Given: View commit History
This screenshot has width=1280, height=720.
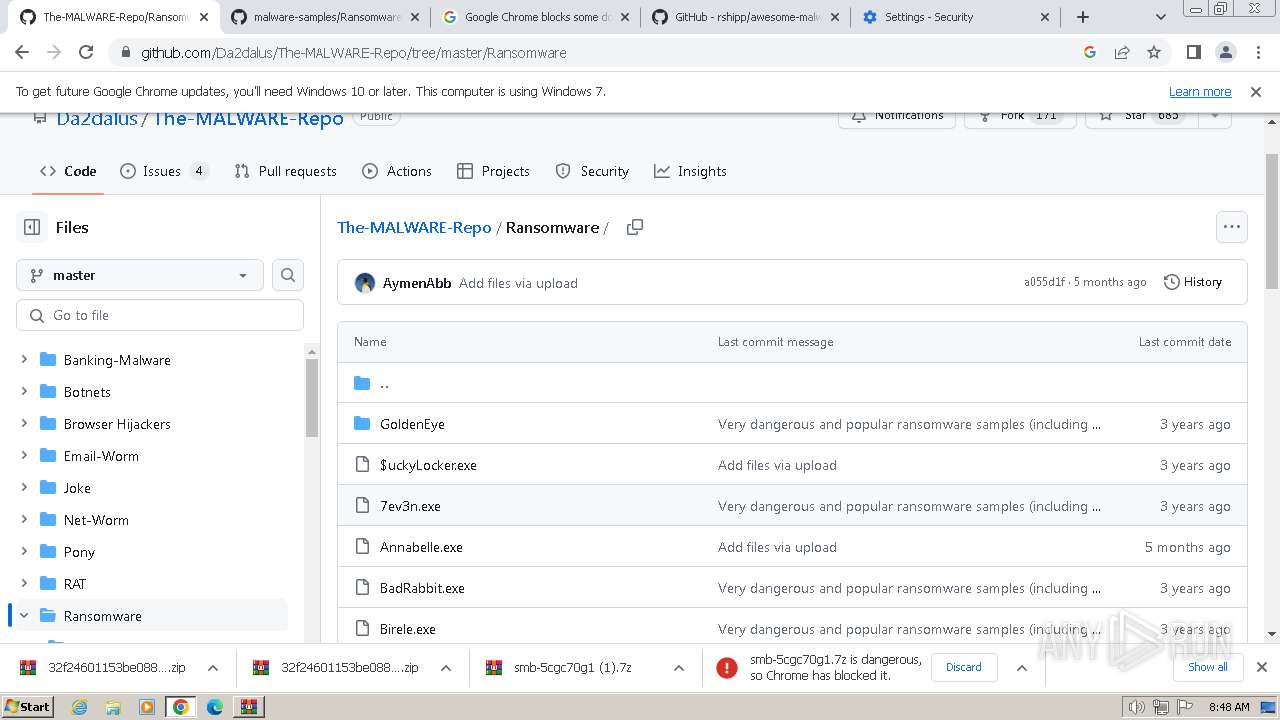Looking at the screenshot, I should pos(1193,283).
